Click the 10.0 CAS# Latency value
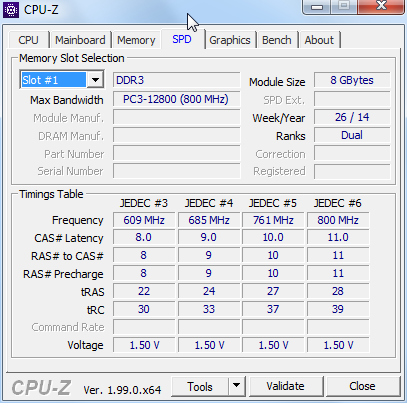Viewport: 407px width, 403px height. (x=273, y=237)
